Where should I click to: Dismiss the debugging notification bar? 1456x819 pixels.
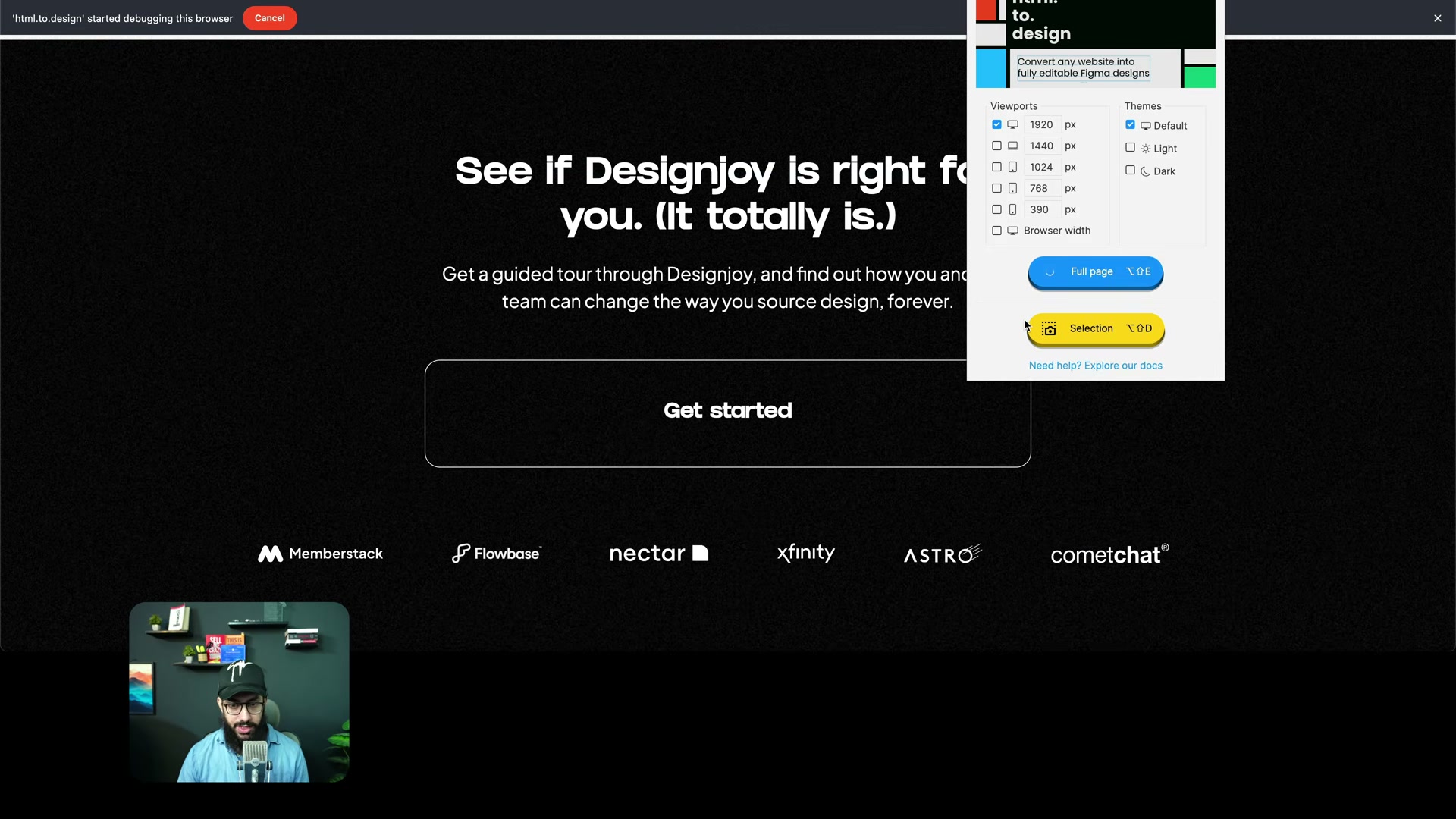1438,18
